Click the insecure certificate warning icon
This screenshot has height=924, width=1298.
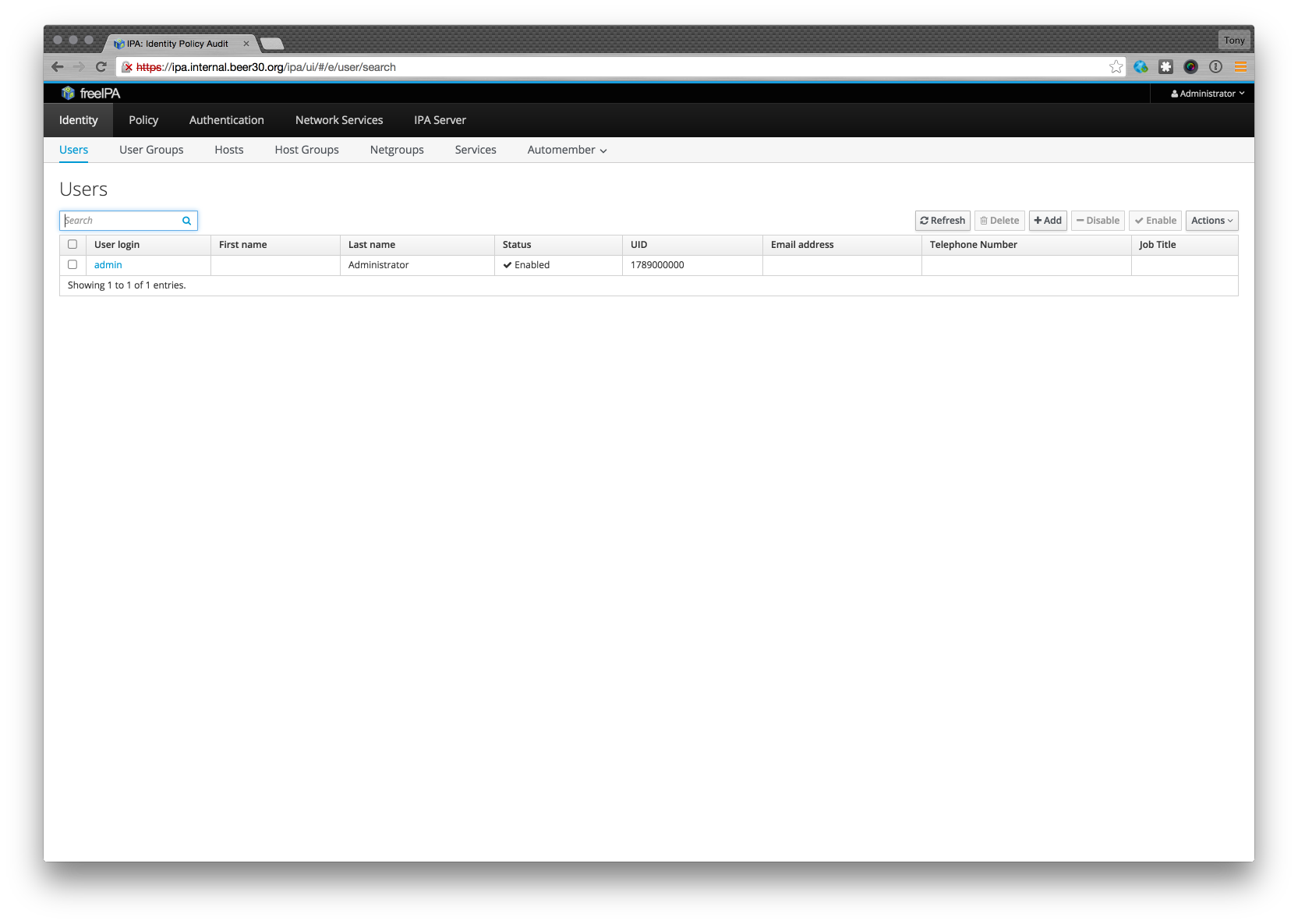(127, 67)
